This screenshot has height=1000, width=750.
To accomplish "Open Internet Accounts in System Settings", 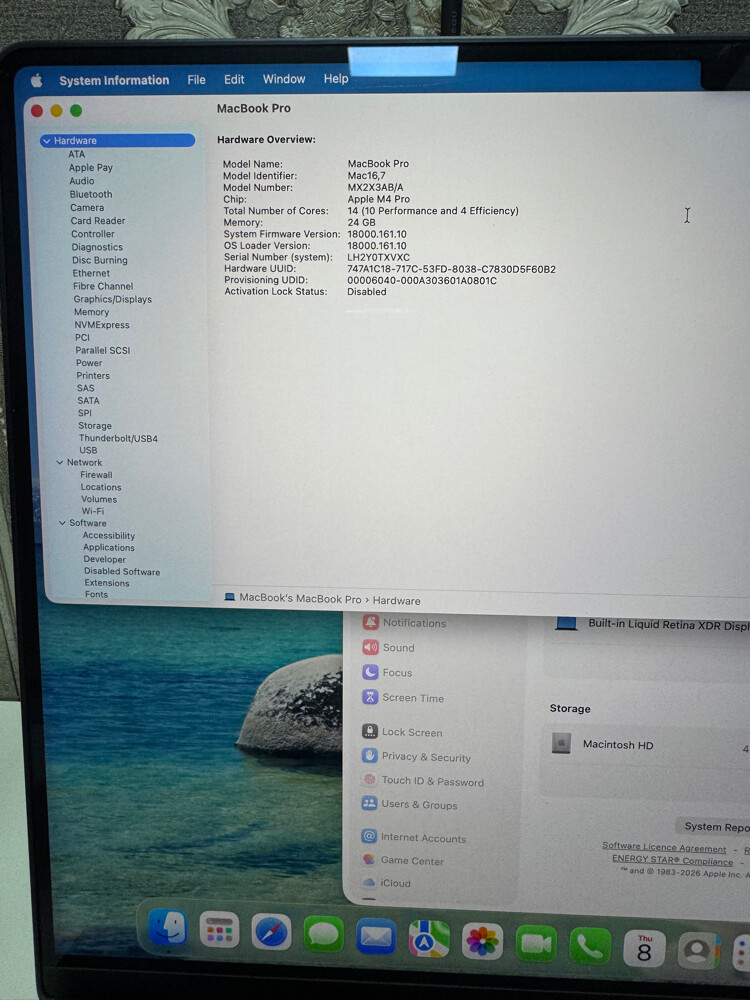I will pyautogui.click(x=413, y=837).
